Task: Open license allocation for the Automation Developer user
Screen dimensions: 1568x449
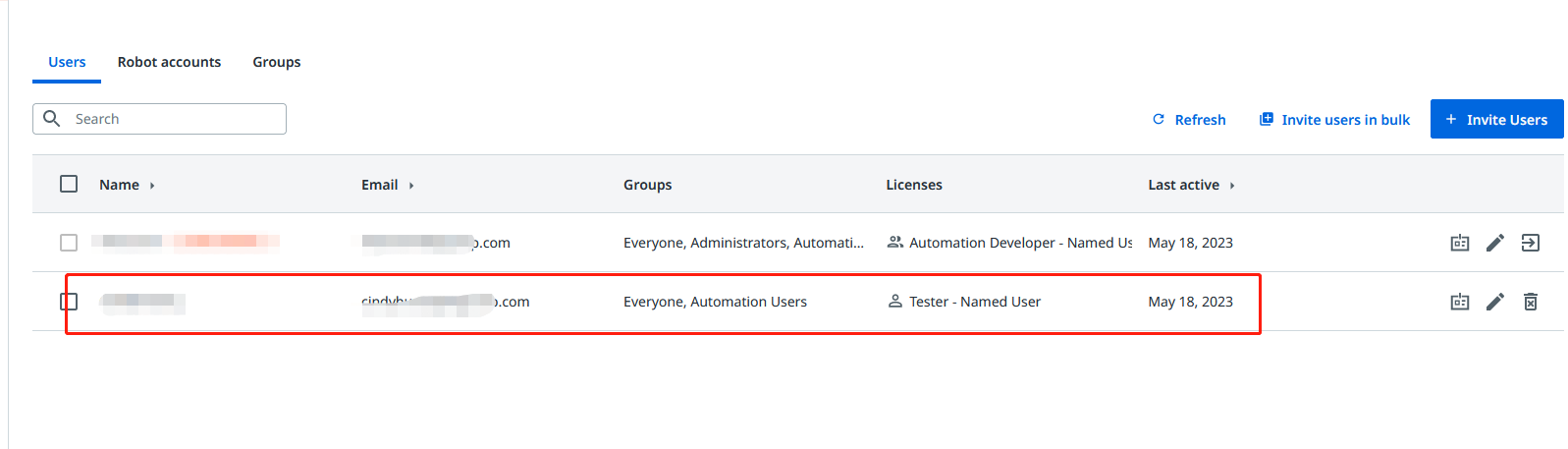Action: point(1460,243)
